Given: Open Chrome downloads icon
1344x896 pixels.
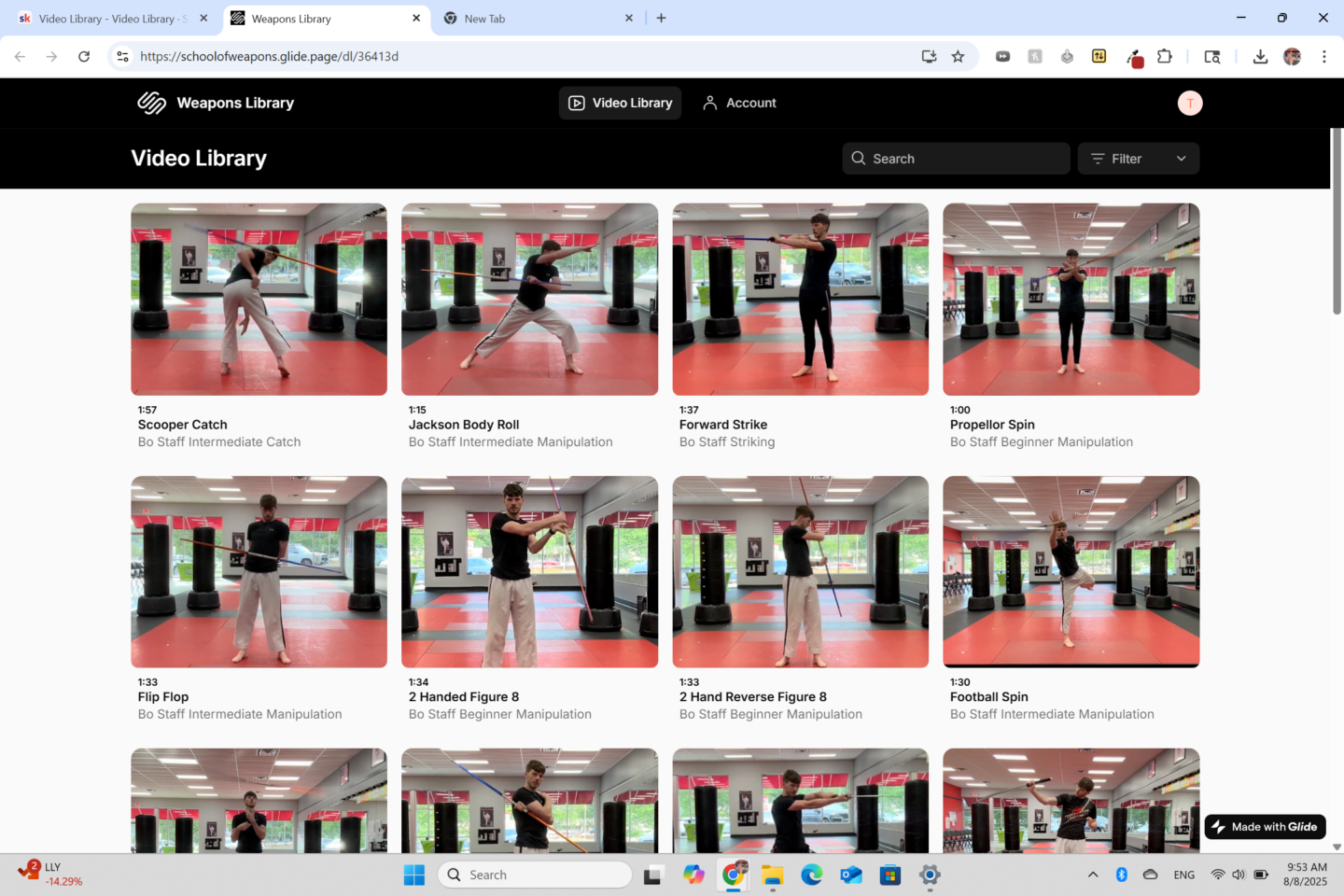Looking at the screenshot, I should click(1260, 57).
